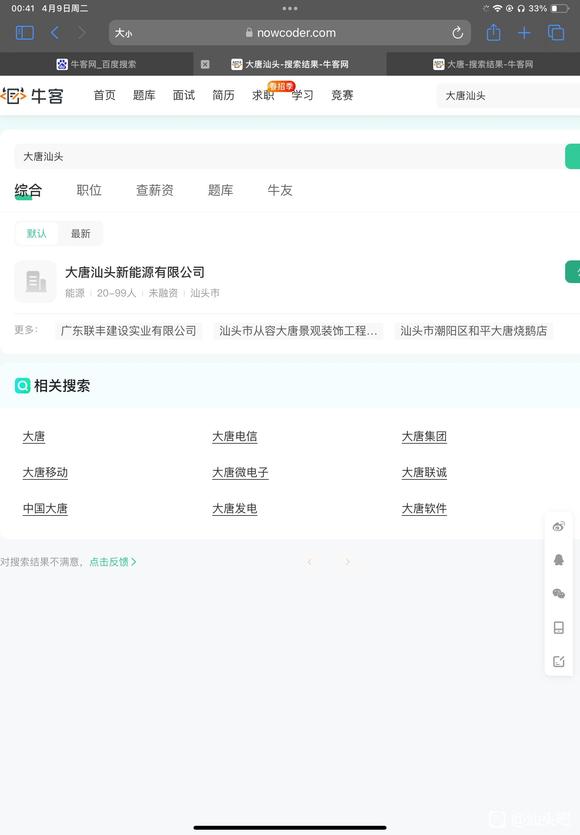Go to previous results page arrow
Screen dimensions: 580x835
[309, 562]
